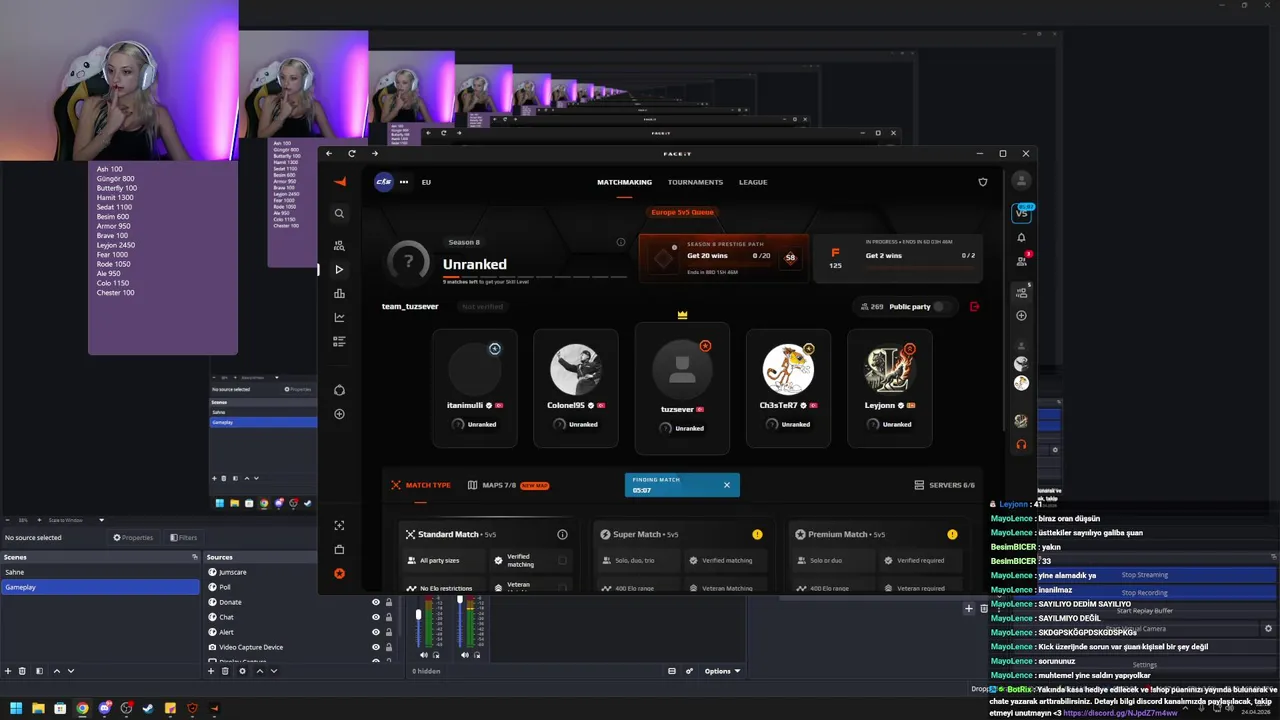Open the shop bag icon in FACEIT sidebar
The image size is (1280, 720).
pyautogui.click(x=340, y=549)
